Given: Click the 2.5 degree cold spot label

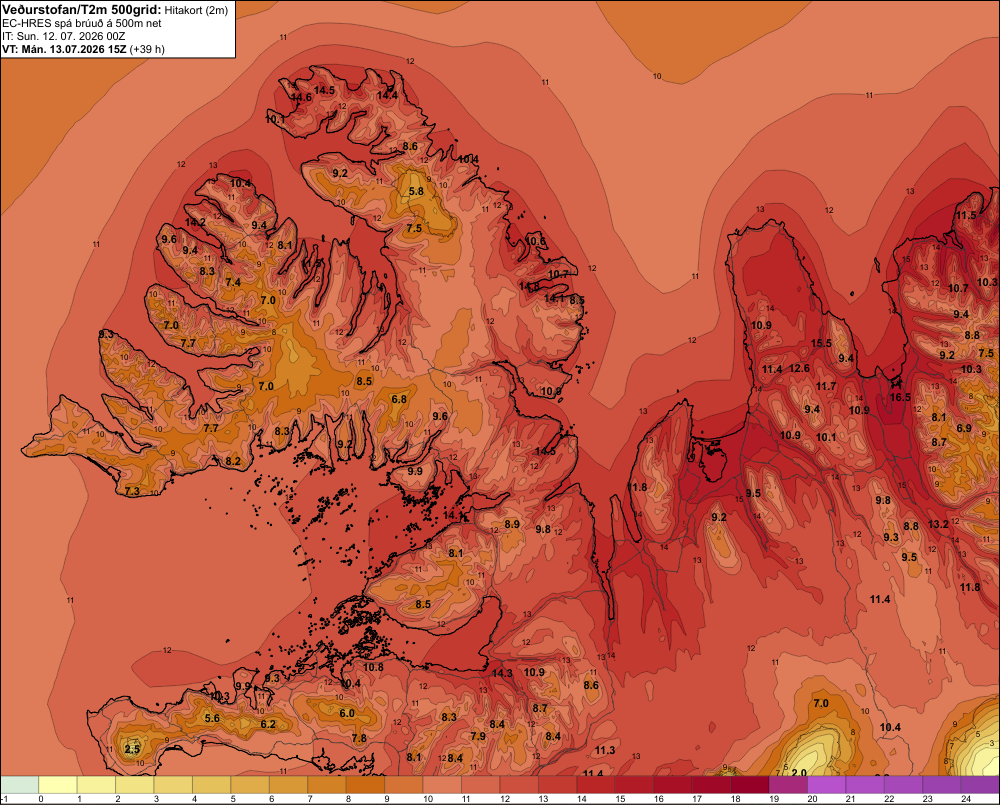Looking at the screenshot, I should [132, 749].
